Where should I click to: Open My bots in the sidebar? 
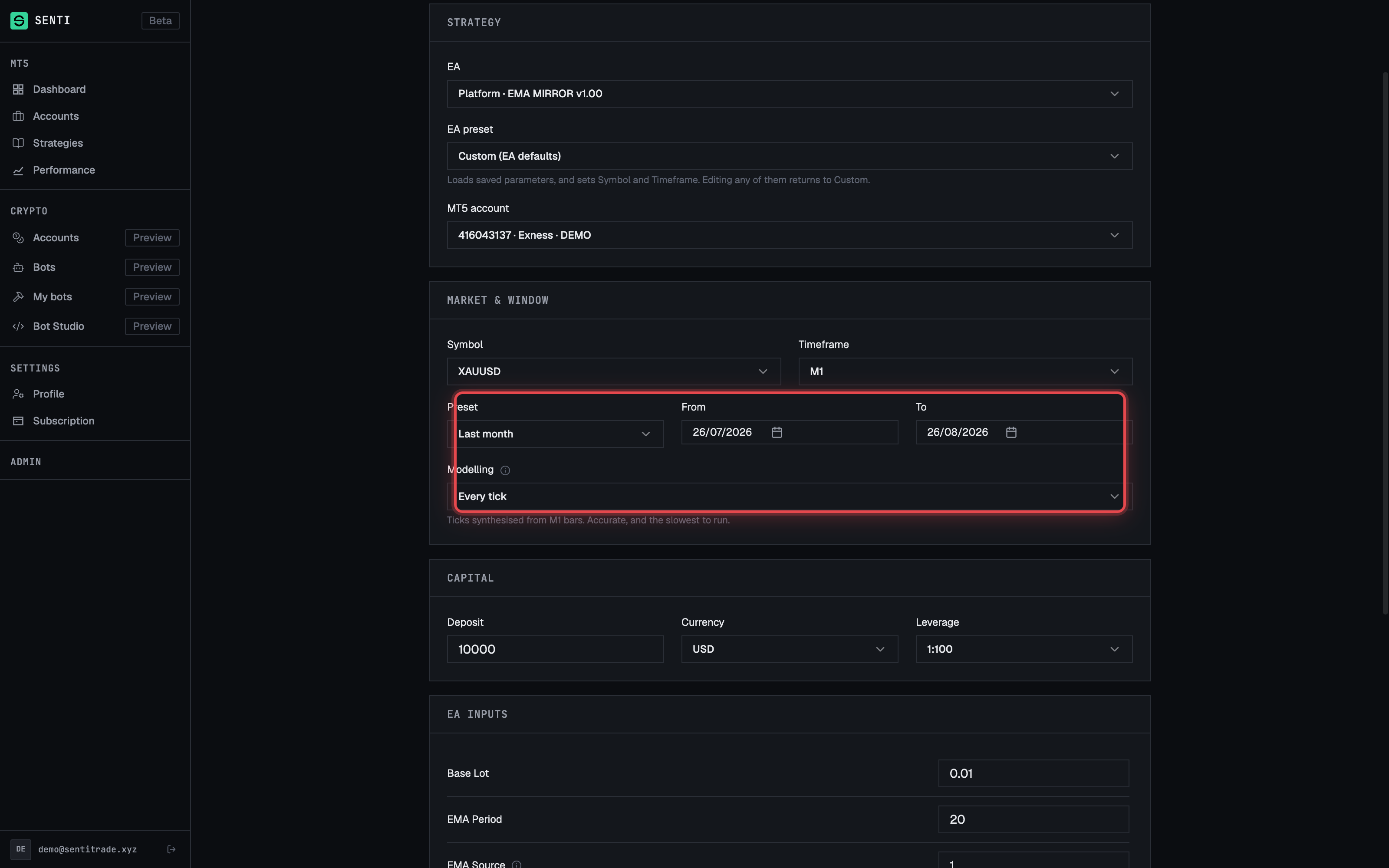pyautogui.click(x=52, y=297)
